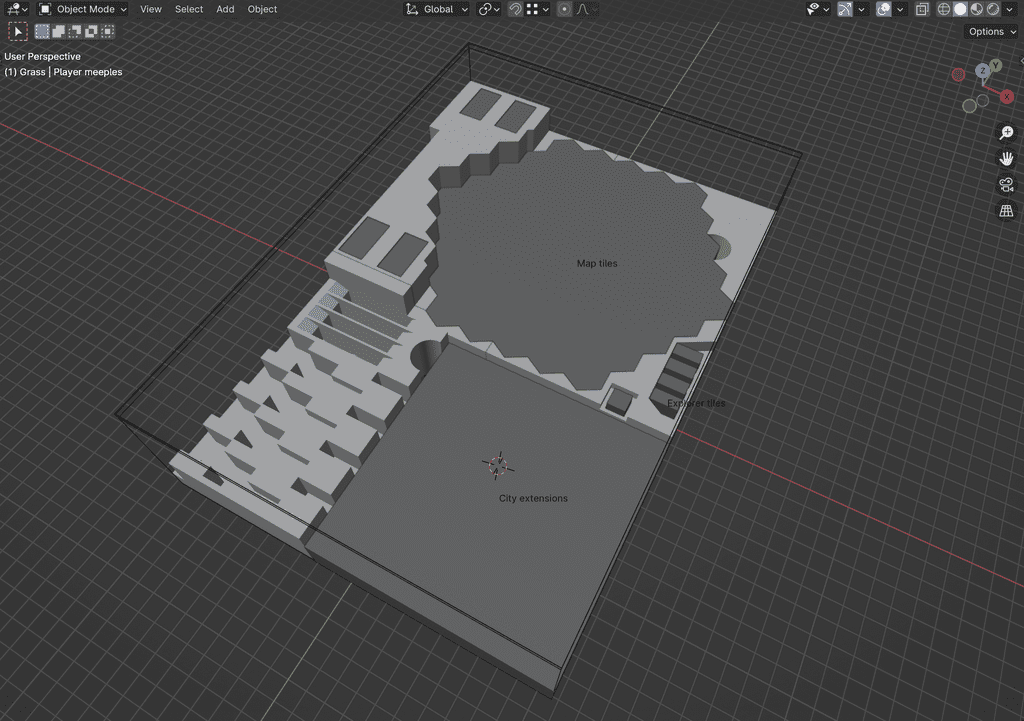
Task: Open the Global transform orientation dropdown
Action: pyautogui.click(x=437, y=9)
